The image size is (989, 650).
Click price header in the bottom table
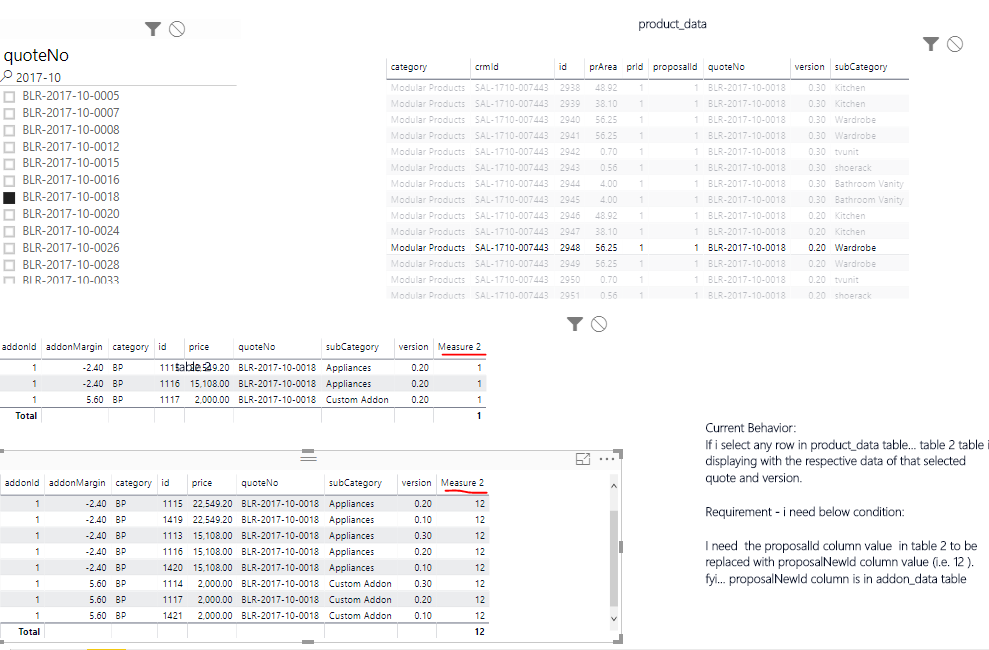pyautogui.click(x=202, y=483)
